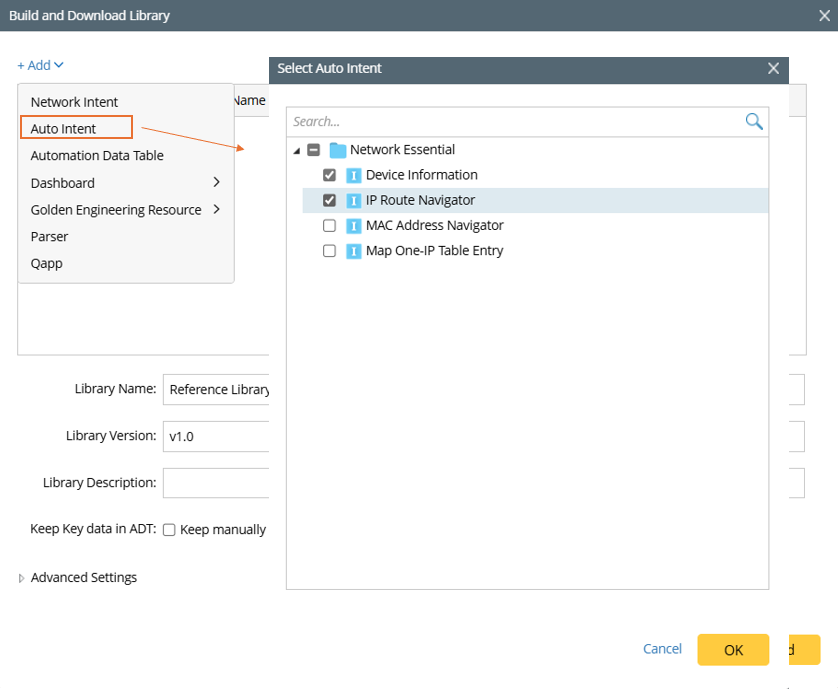Screen dimensions: 838x691
Task: Click the Map One-IP Table Entry icon
Action: click(x=353, y=251)
